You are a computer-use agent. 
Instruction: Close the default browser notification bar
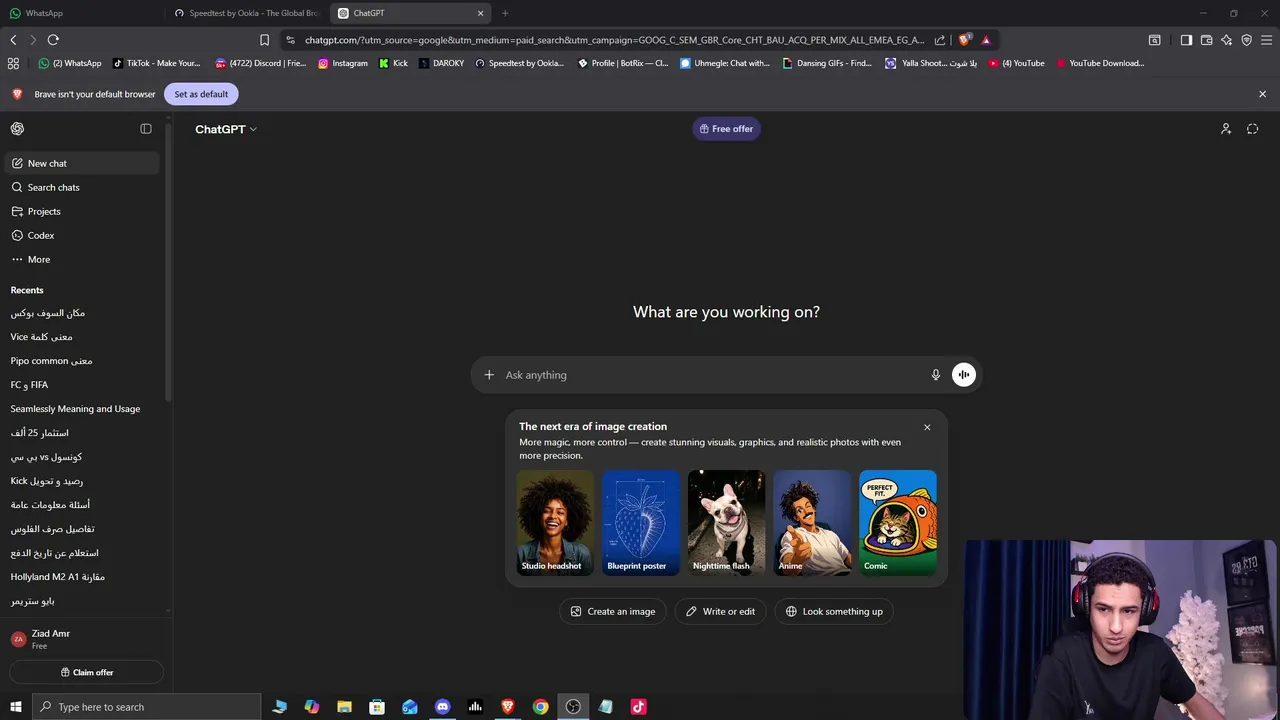(1262, 94)
